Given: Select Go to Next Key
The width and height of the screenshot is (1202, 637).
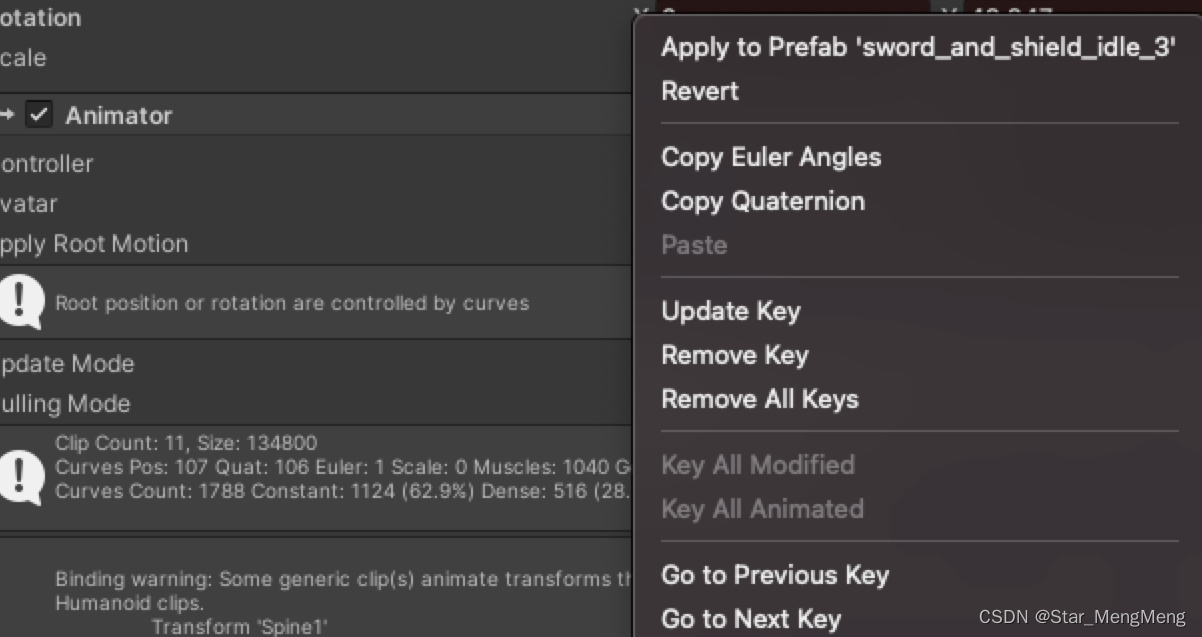Looking at the screenshot, I should click(751, 619).
